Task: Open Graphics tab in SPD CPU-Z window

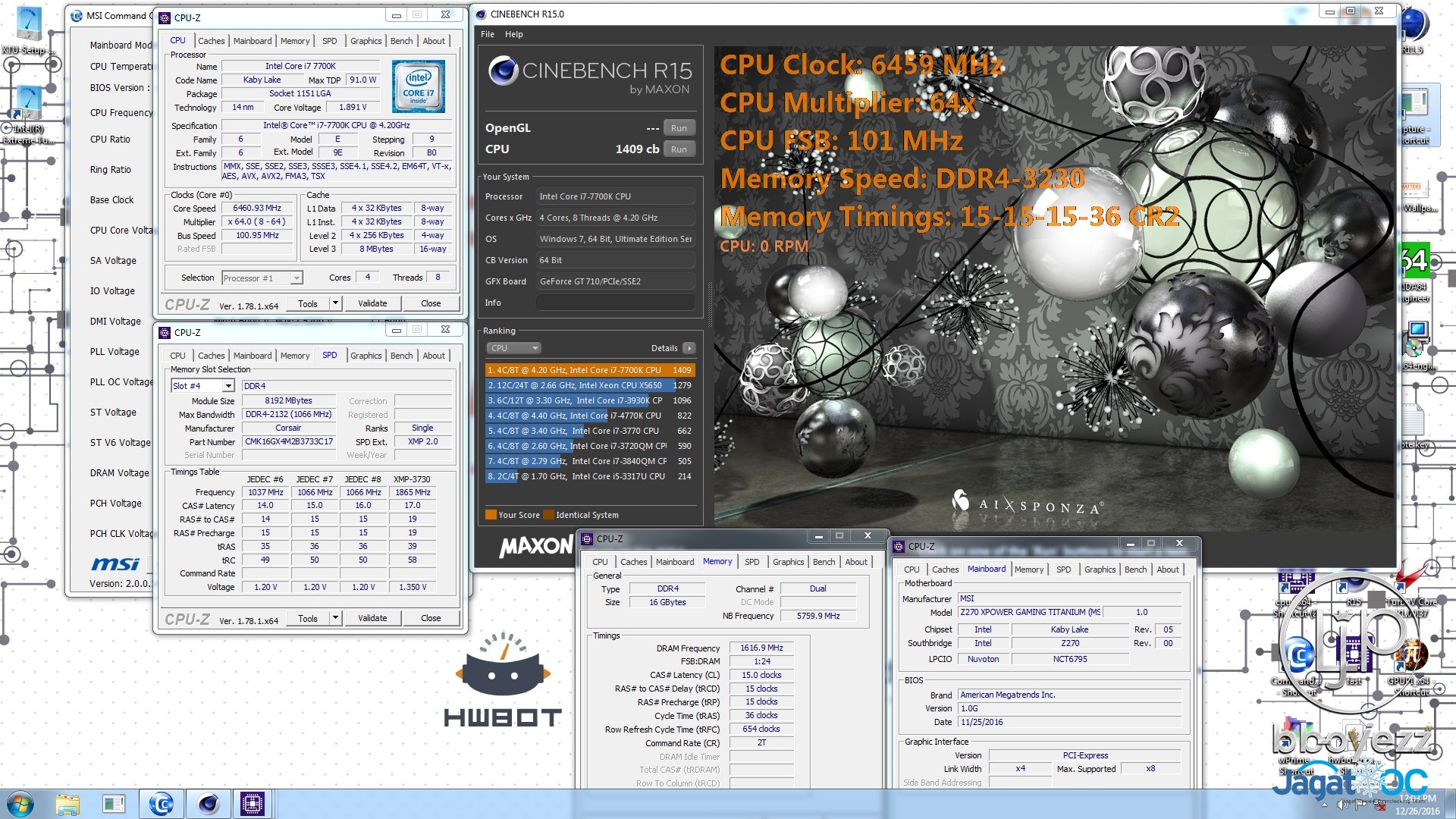Action: (x=366, y=356)
